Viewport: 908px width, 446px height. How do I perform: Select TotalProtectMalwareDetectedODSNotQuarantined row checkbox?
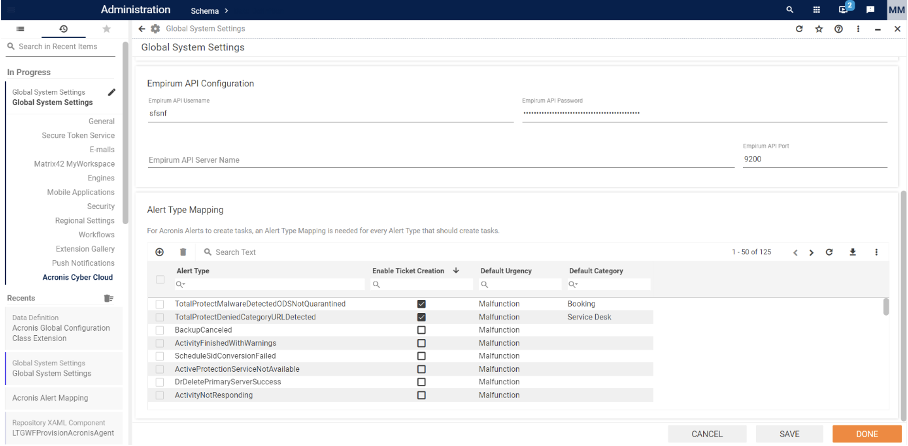[x=160, y=304]
